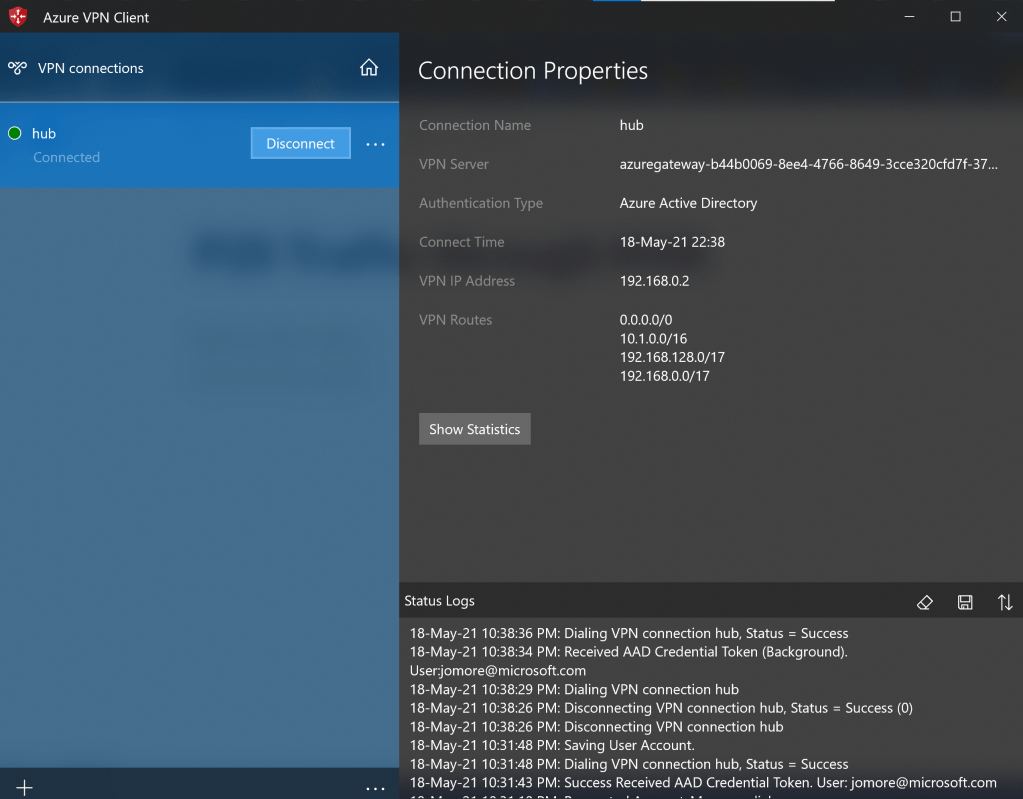Minimize the Azure VPN Client window
This screenshot has width=1023, height=799.
[909, 17]
